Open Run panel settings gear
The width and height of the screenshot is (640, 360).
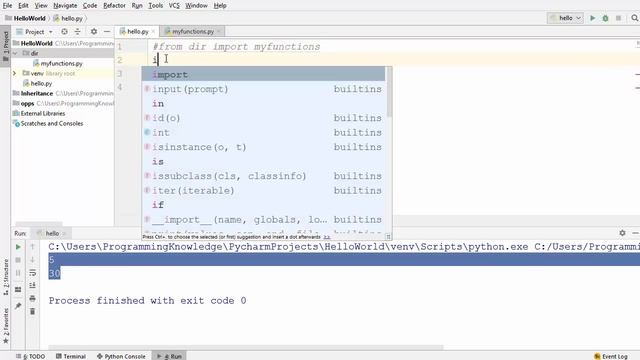click(x=622, y=233)
